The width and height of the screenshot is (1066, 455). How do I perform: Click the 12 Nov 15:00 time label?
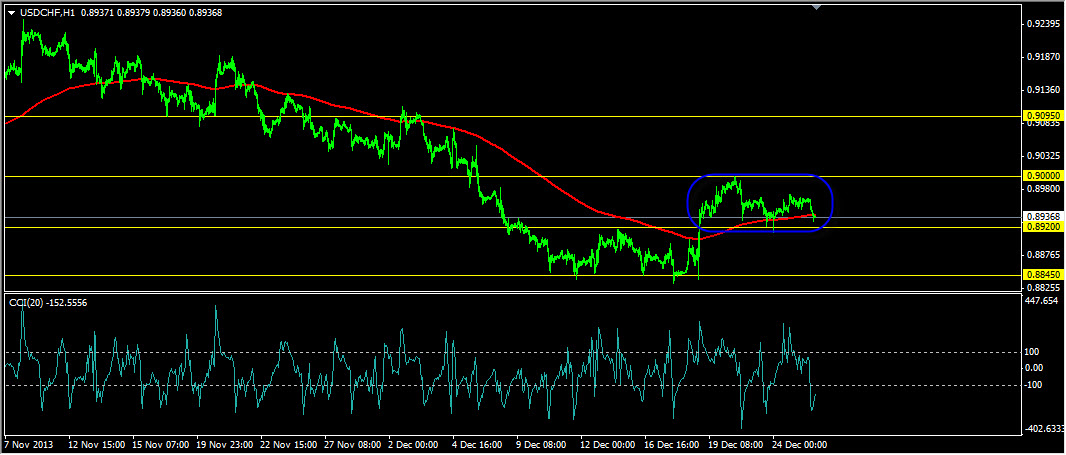[96, 445]
